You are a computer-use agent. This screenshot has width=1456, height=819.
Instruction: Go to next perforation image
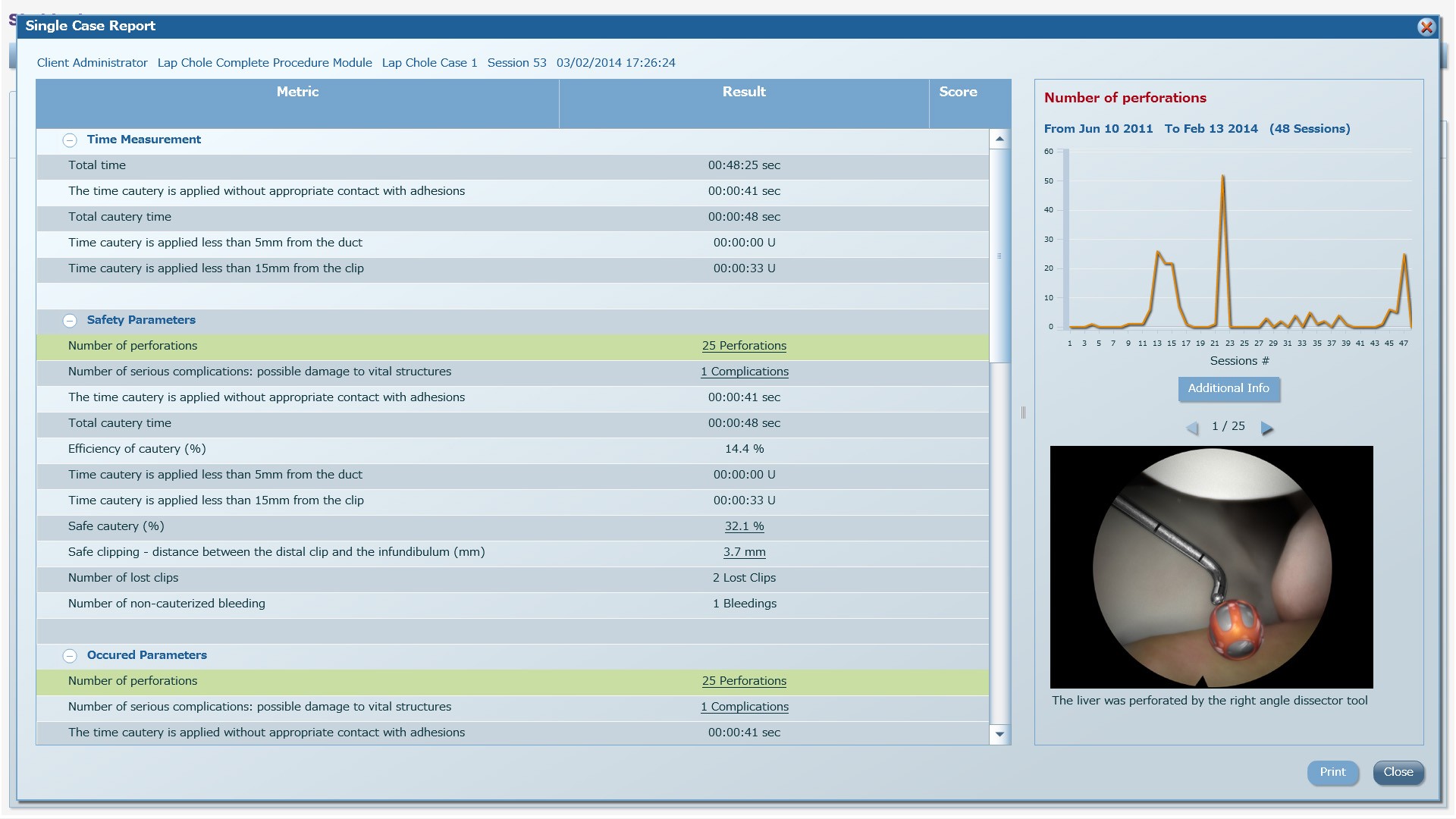(1266, 428)
